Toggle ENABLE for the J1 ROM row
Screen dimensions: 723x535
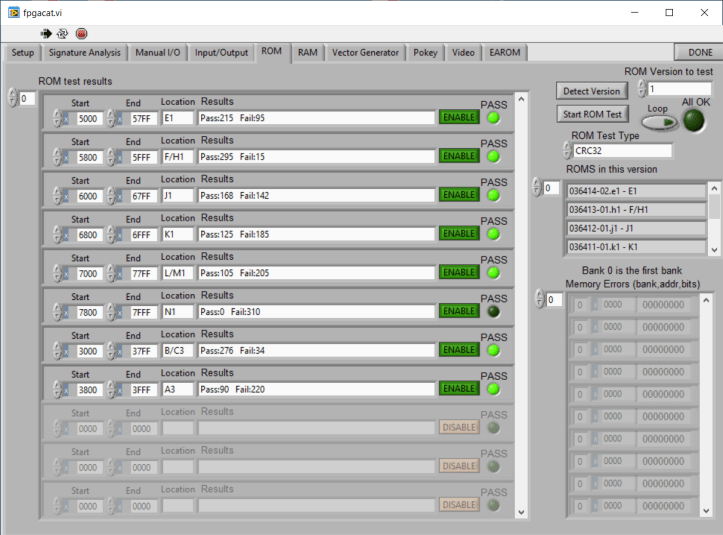click(x=459, y=195)
